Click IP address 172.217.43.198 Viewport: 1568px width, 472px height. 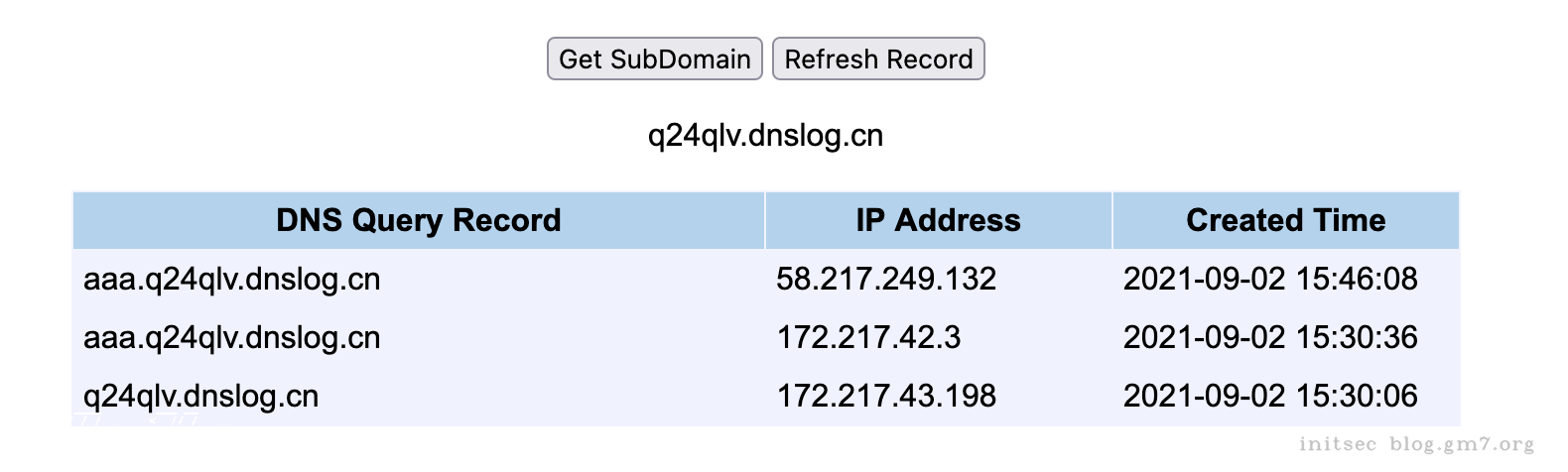886,396
